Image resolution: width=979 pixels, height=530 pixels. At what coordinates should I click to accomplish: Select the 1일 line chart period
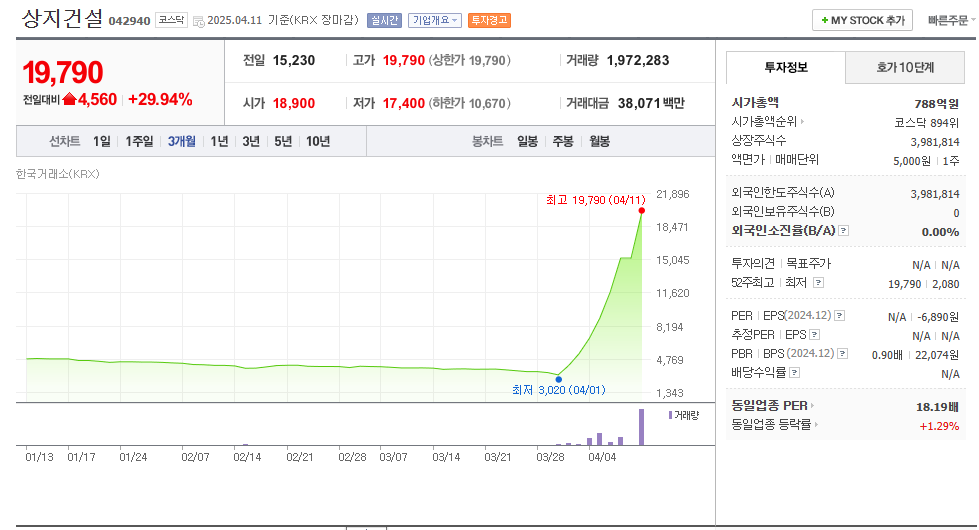tap(102, 142)
